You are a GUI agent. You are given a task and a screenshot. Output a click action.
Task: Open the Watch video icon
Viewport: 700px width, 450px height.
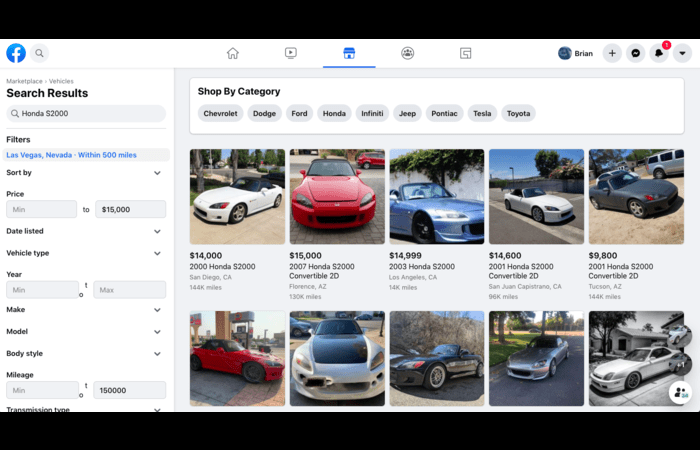[x=291, y=53]
